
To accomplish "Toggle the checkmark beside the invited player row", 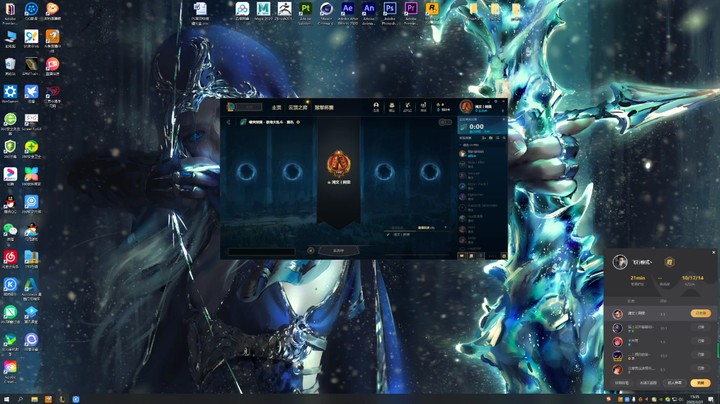I will pyautogui.click(x=388, y=234).
